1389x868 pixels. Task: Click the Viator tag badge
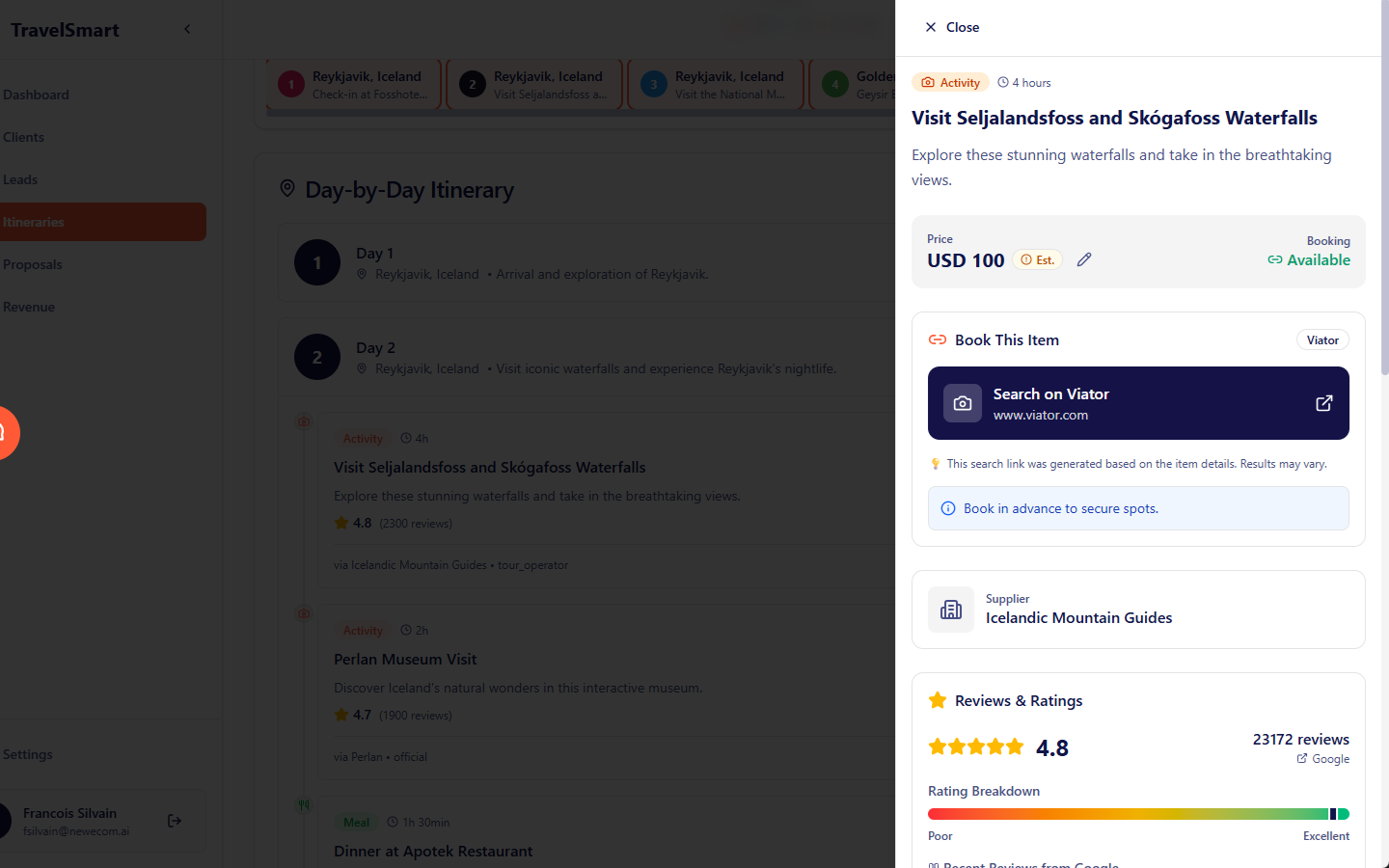[1322, 340]
